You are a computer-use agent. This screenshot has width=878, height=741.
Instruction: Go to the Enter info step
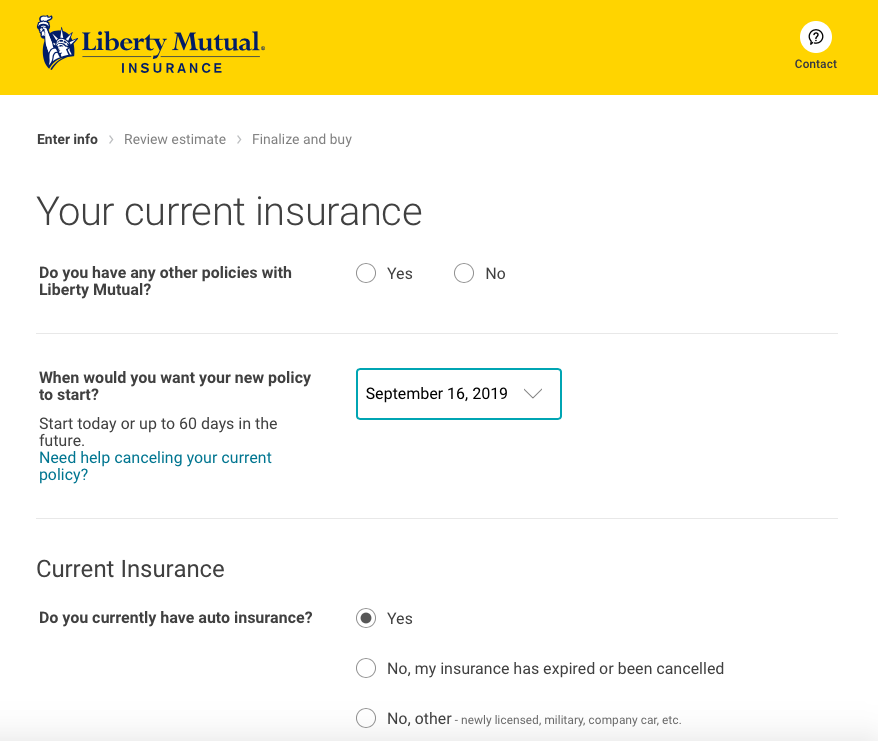(67, 140)
